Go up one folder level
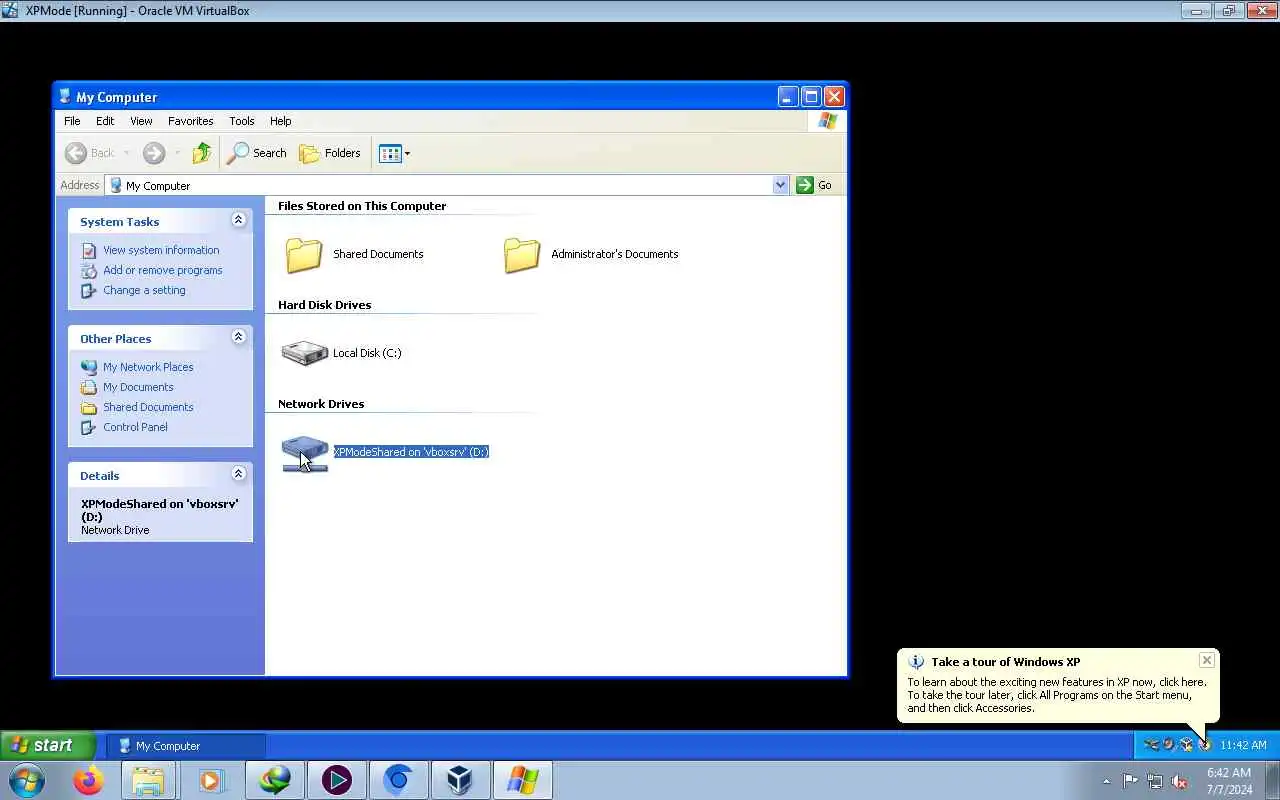 click(x=202, y=153)
